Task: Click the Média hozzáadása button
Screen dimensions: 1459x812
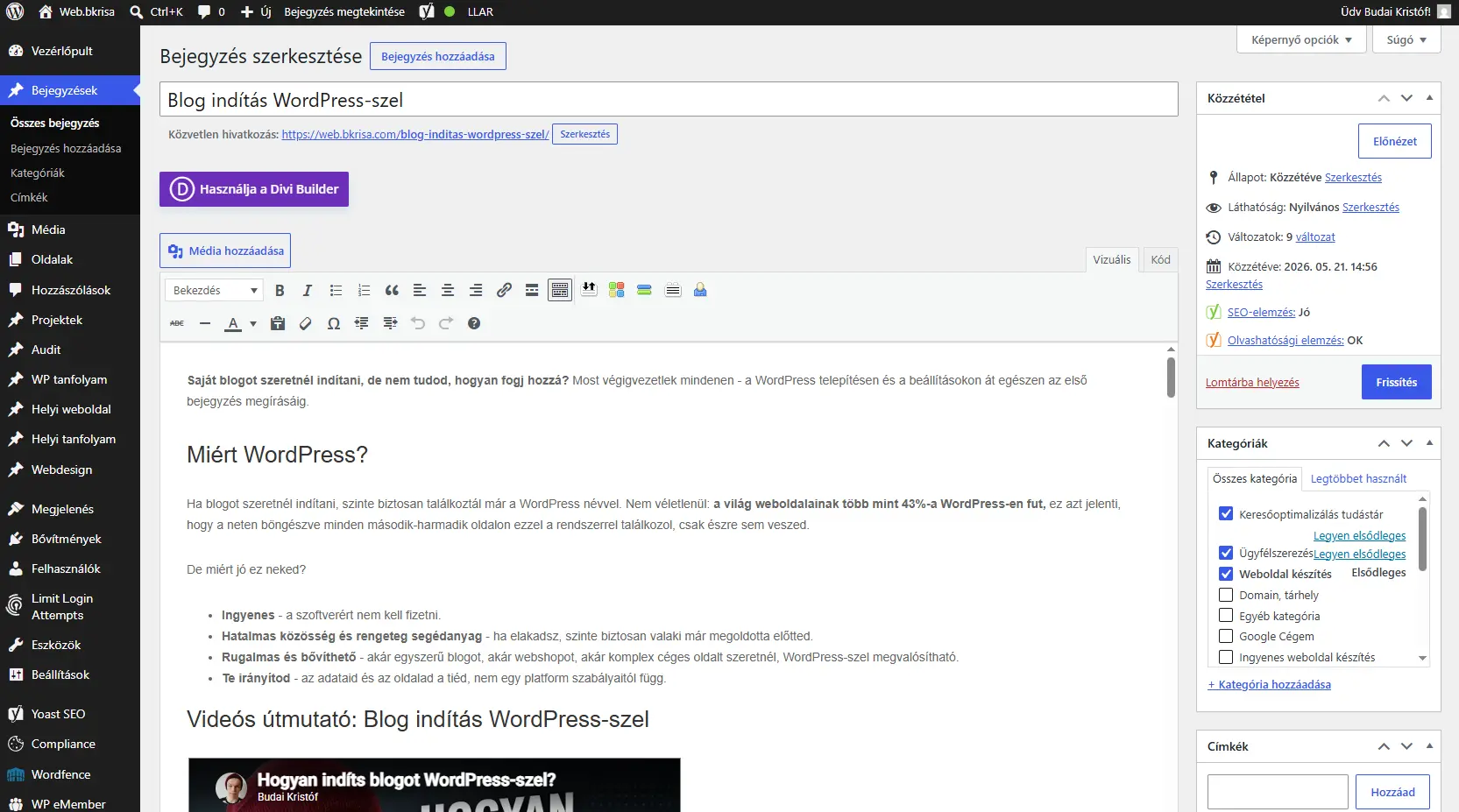Action: coord(225,251)
